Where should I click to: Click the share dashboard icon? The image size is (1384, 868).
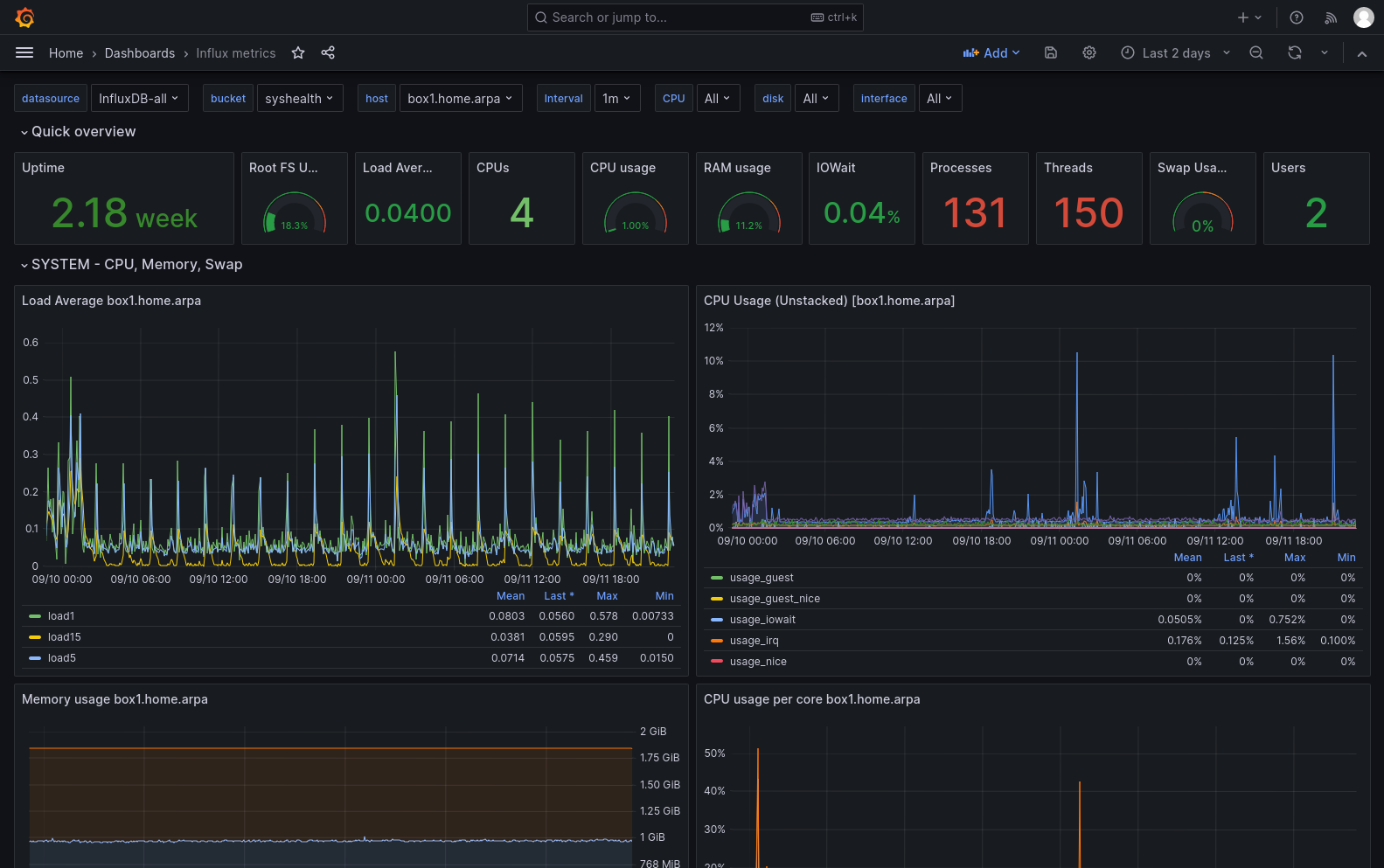(328, 53)
